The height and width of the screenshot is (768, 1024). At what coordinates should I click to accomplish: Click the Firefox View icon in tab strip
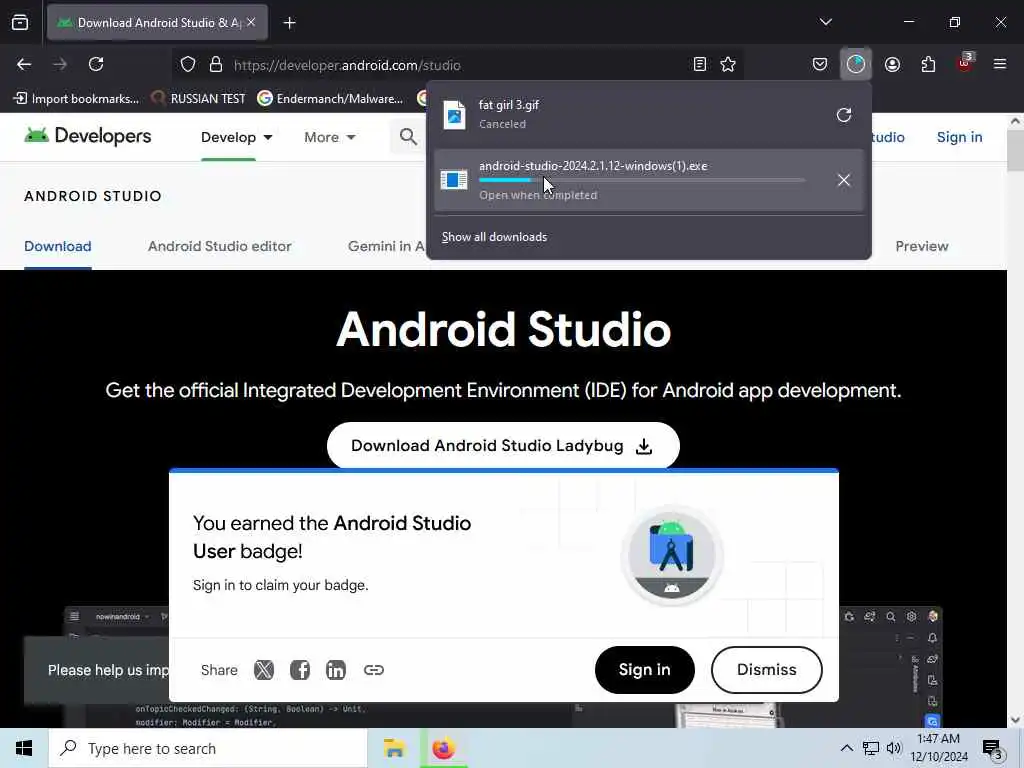[x=20, y=23]
